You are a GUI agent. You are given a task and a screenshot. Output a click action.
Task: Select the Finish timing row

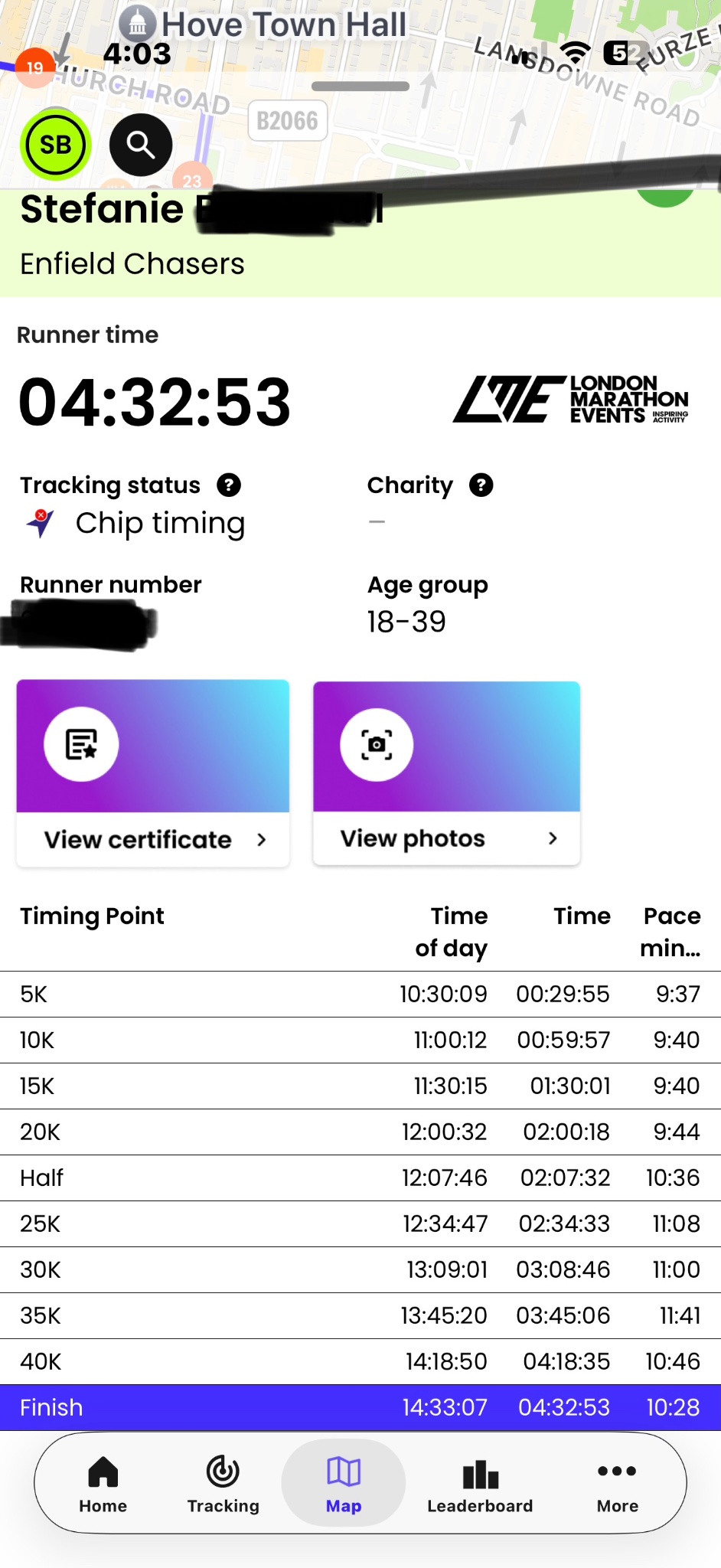coord(360,1407)
